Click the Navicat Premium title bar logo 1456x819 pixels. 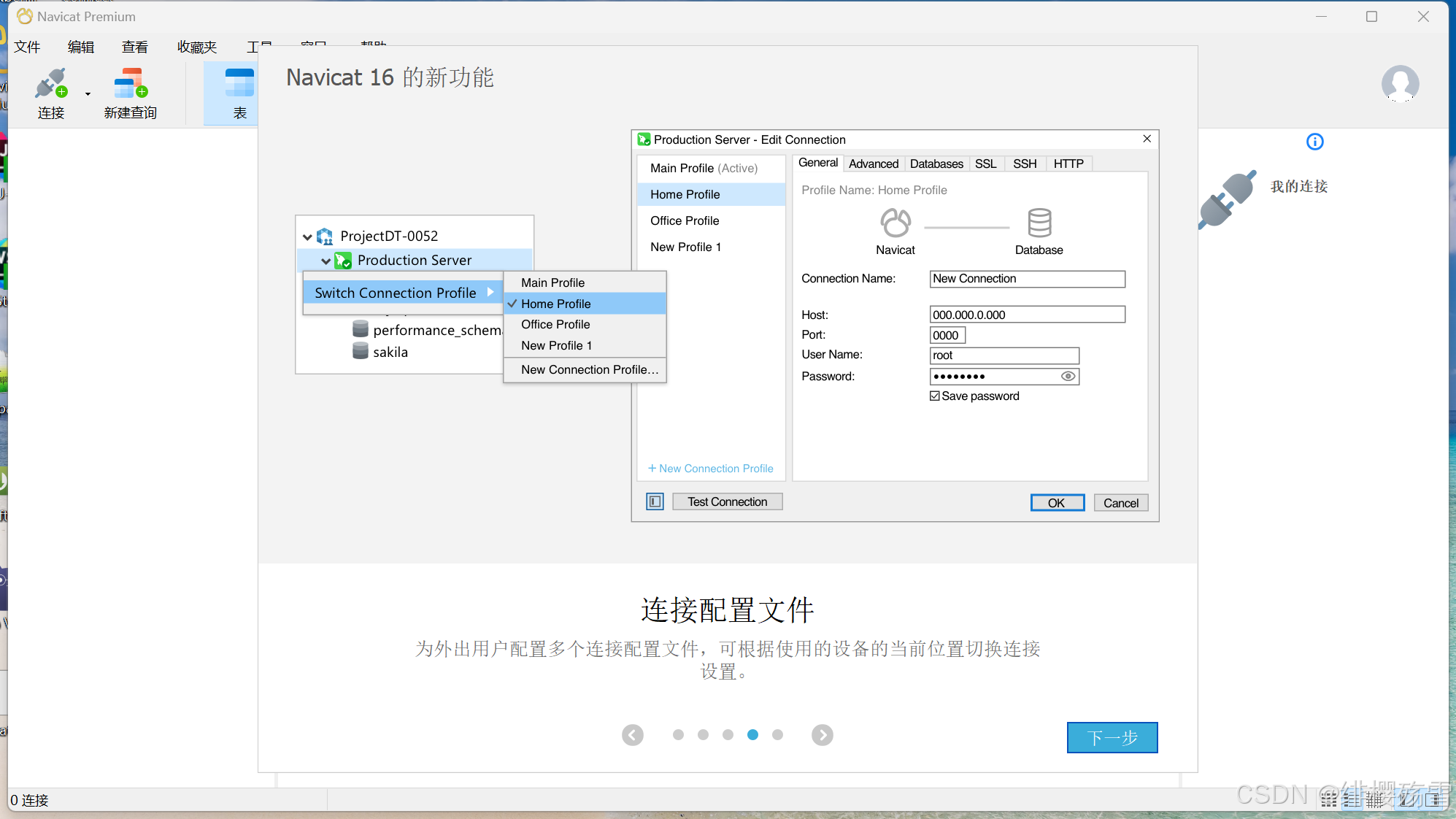pyautogui.click(x=25, y=16)
